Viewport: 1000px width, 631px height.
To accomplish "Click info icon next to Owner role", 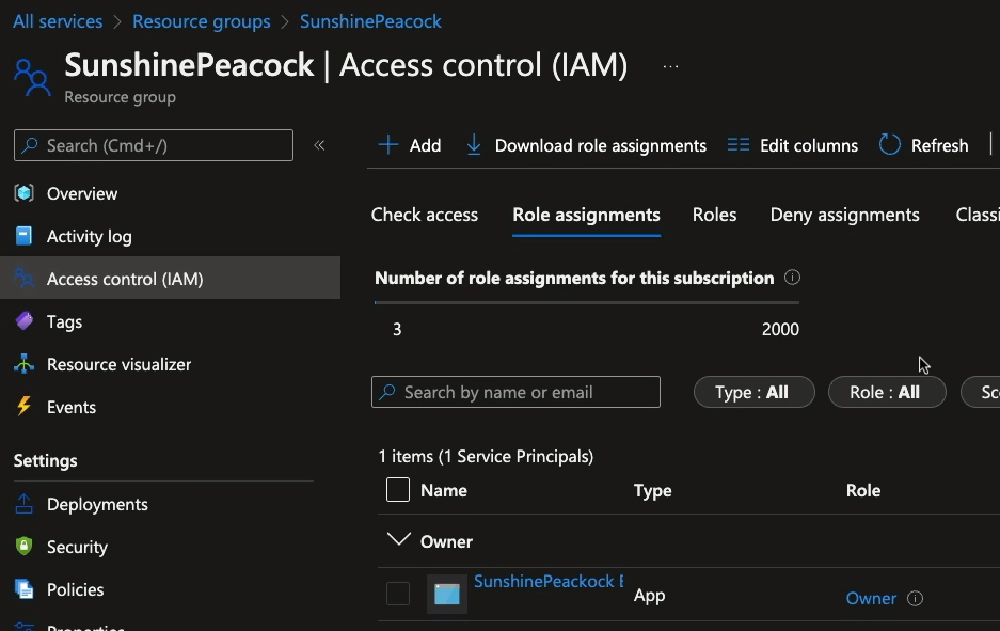I will (915, 598).
